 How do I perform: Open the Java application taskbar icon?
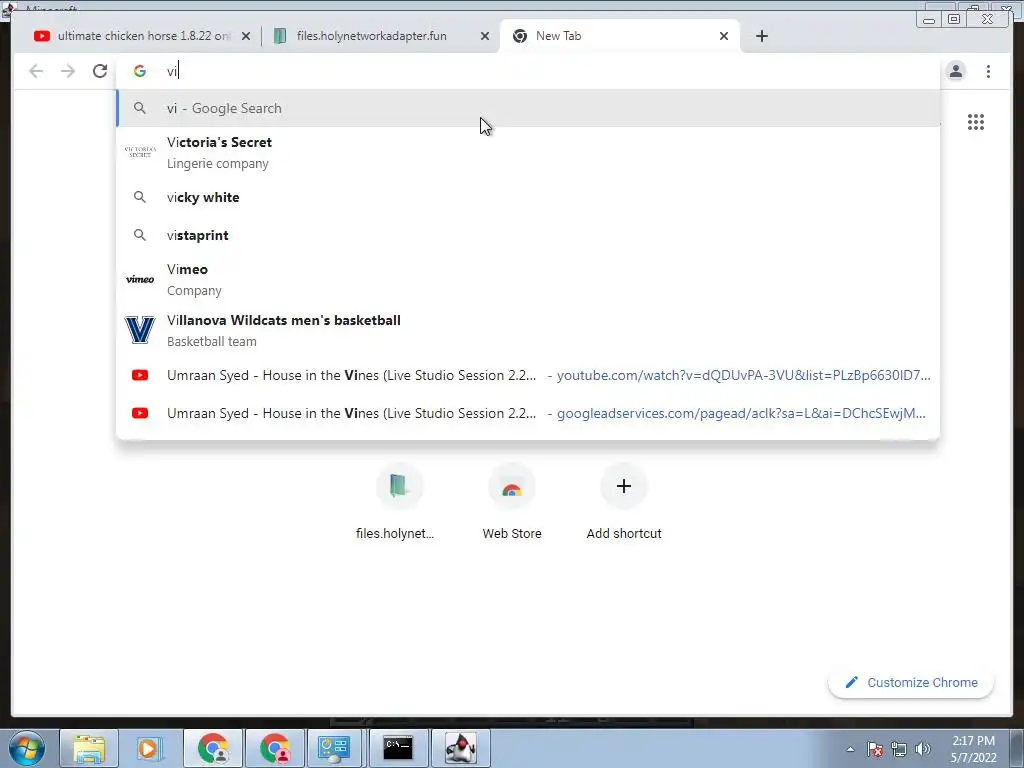tap(460, 748)
